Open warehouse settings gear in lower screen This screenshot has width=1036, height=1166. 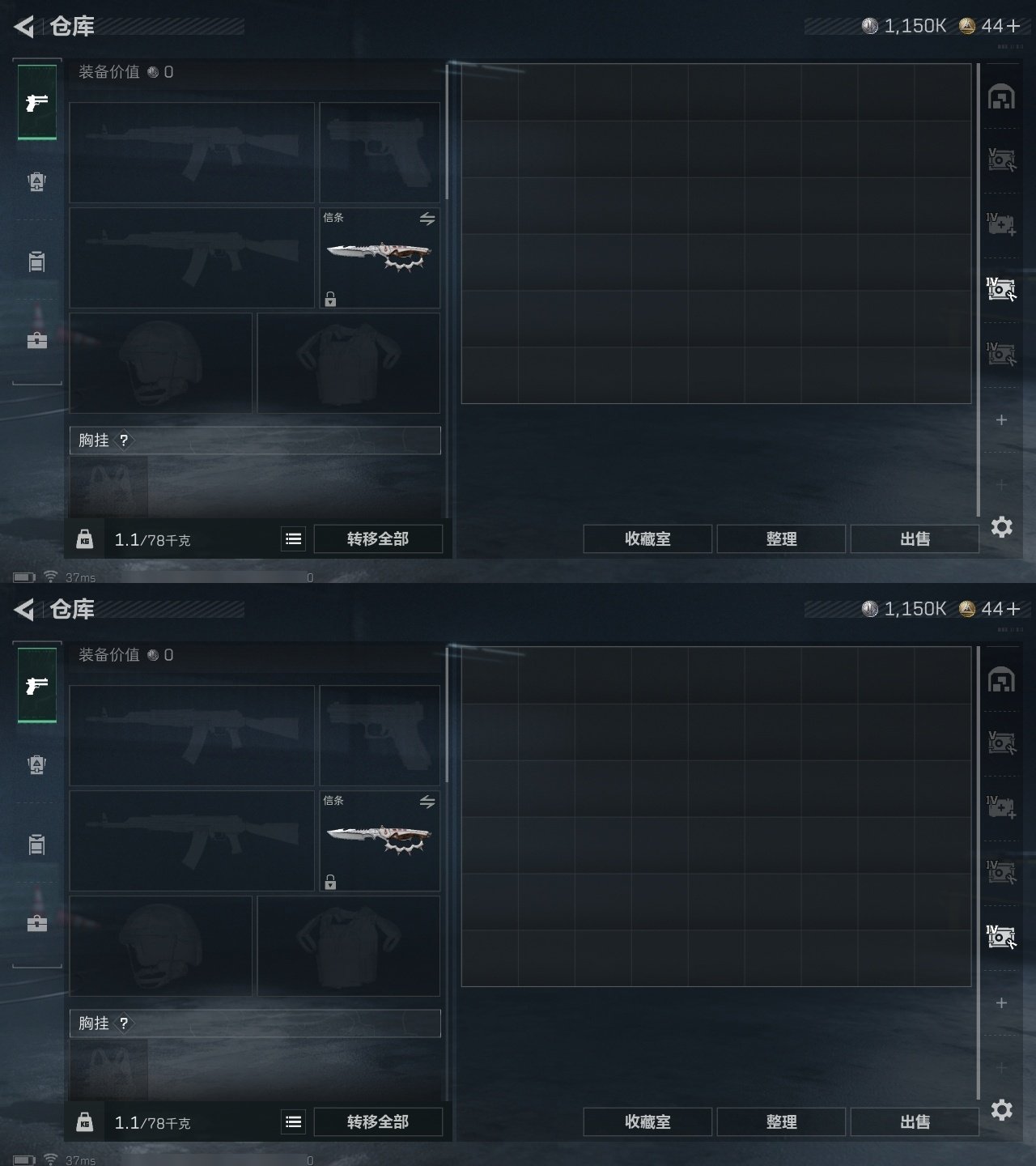(x=1002, y=1110)
